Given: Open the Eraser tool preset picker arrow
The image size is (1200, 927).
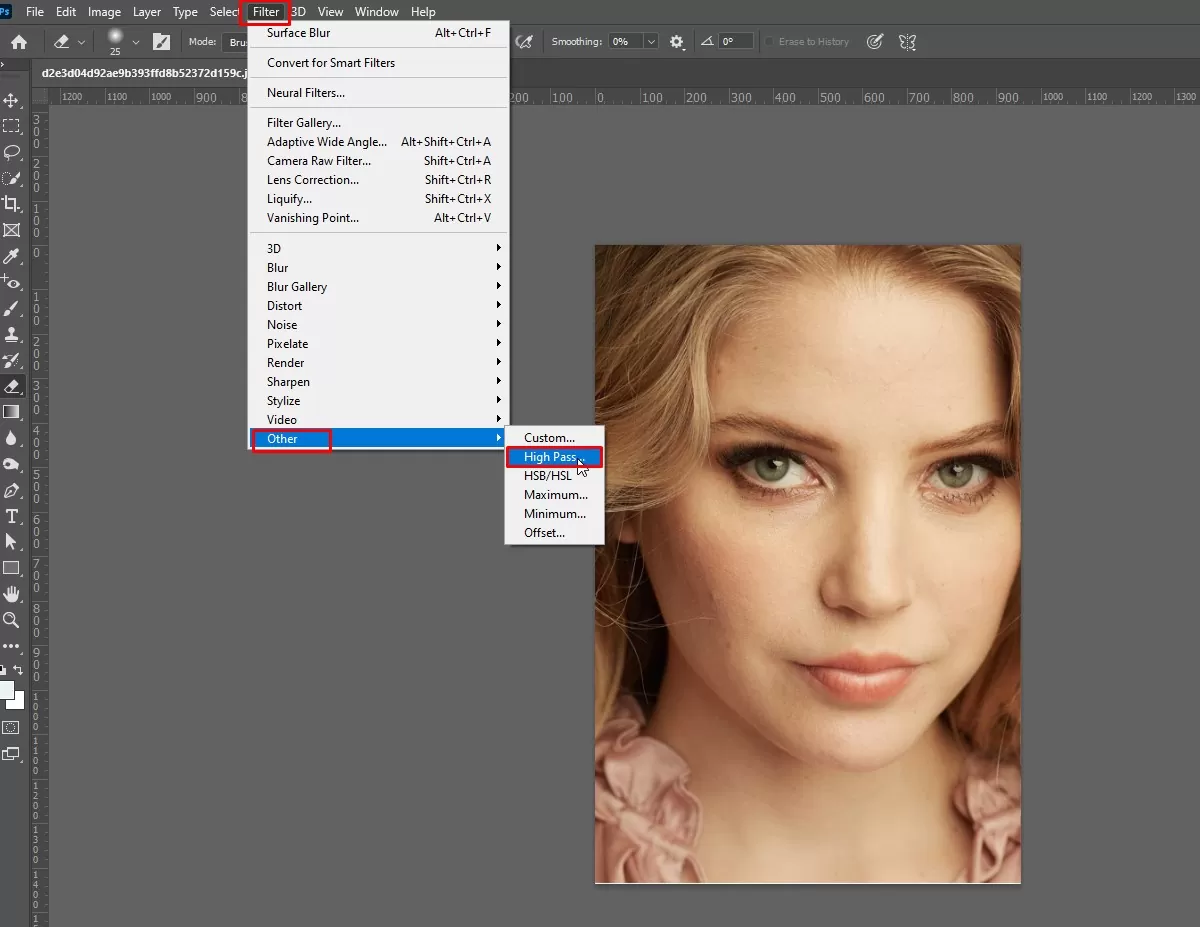Looking at the screenshot, I should coord(82,42).
